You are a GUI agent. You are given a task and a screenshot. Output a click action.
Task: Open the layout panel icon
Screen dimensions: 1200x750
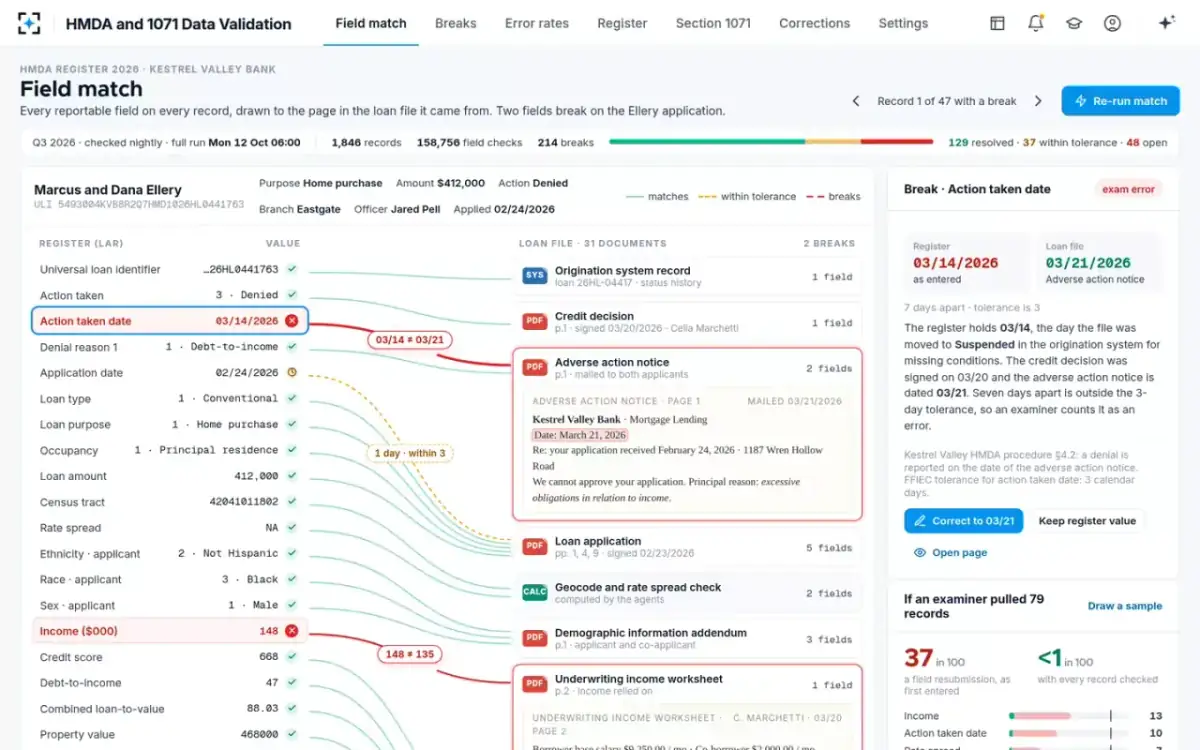997,23
